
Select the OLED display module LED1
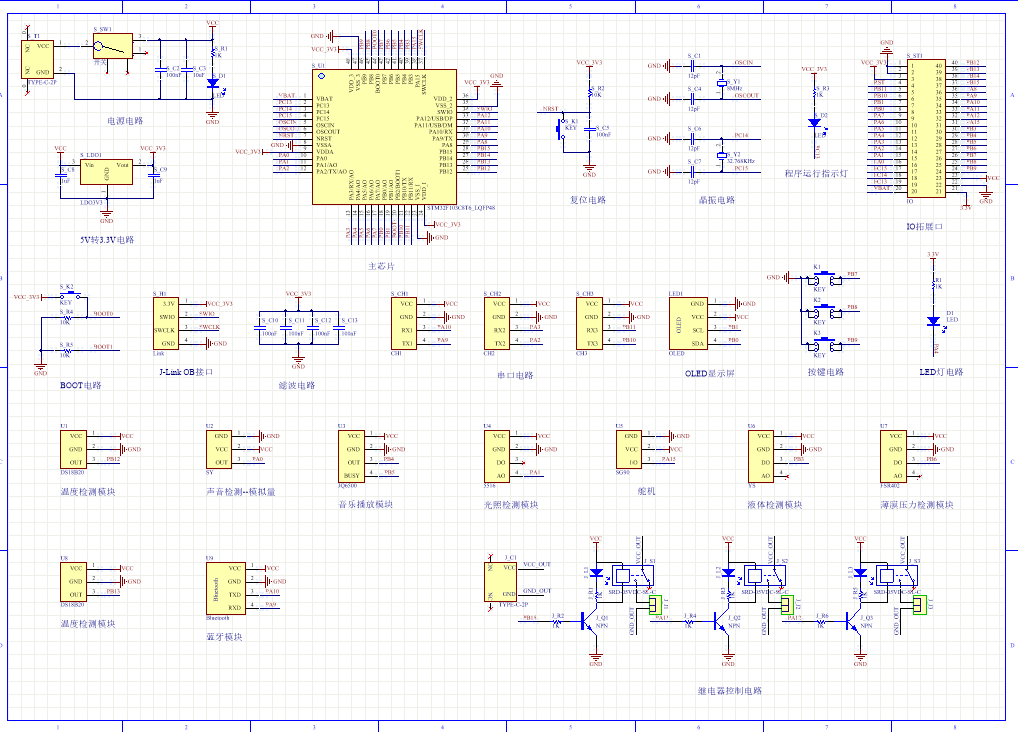[x=688, y=323]
